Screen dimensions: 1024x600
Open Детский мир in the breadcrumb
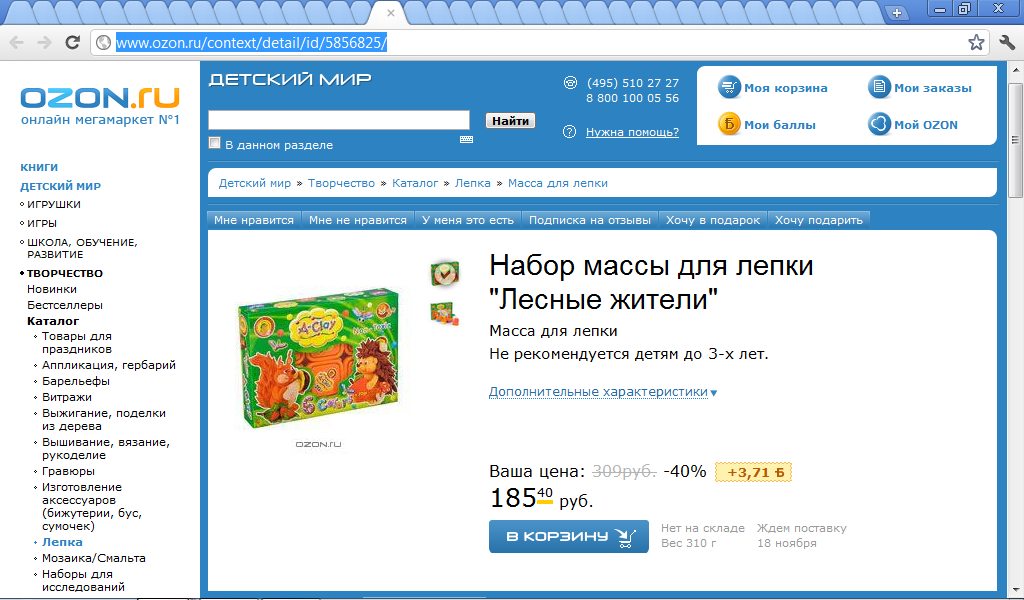(255, 183)
